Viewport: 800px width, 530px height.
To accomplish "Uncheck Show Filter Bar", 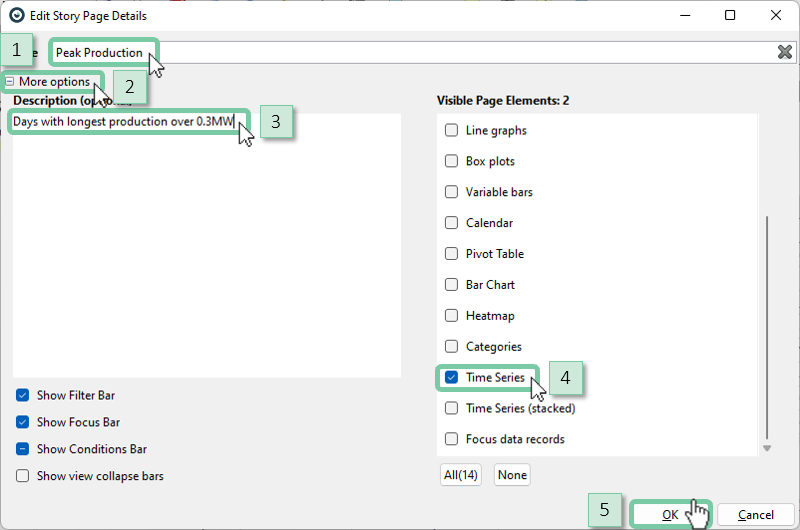I will (22, 395).
